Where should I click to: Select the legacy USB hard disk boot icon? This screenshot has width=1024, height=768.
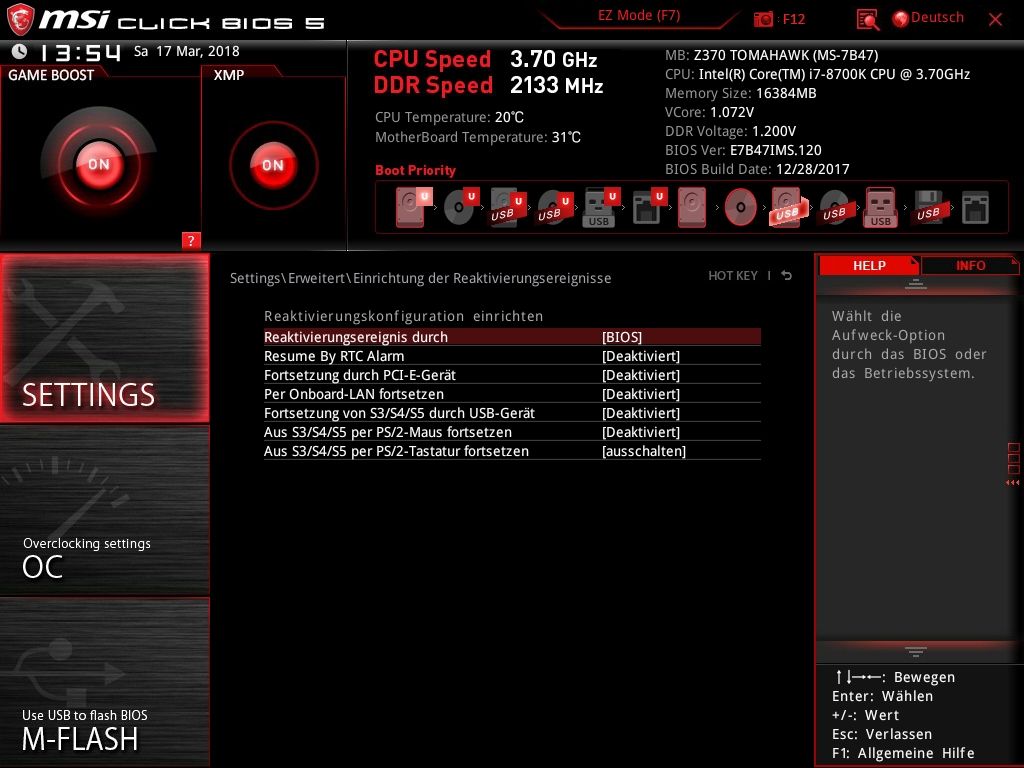click(x=788, y=207)
